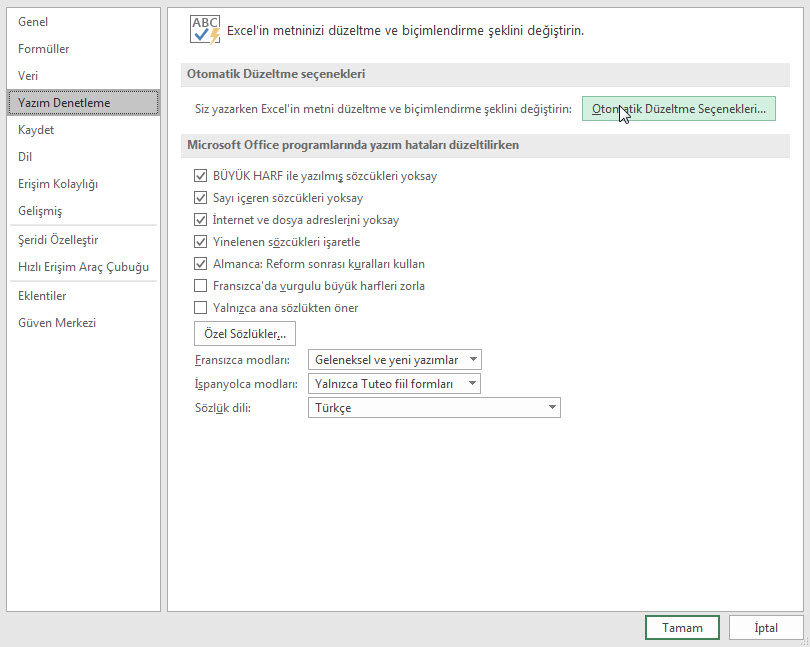Image resolution: width=810 pixels, height=647 pixels.
Task: Click 'Otomatik Düzeltme Seçenekleri...' button
Action: (x=679, y=109)
